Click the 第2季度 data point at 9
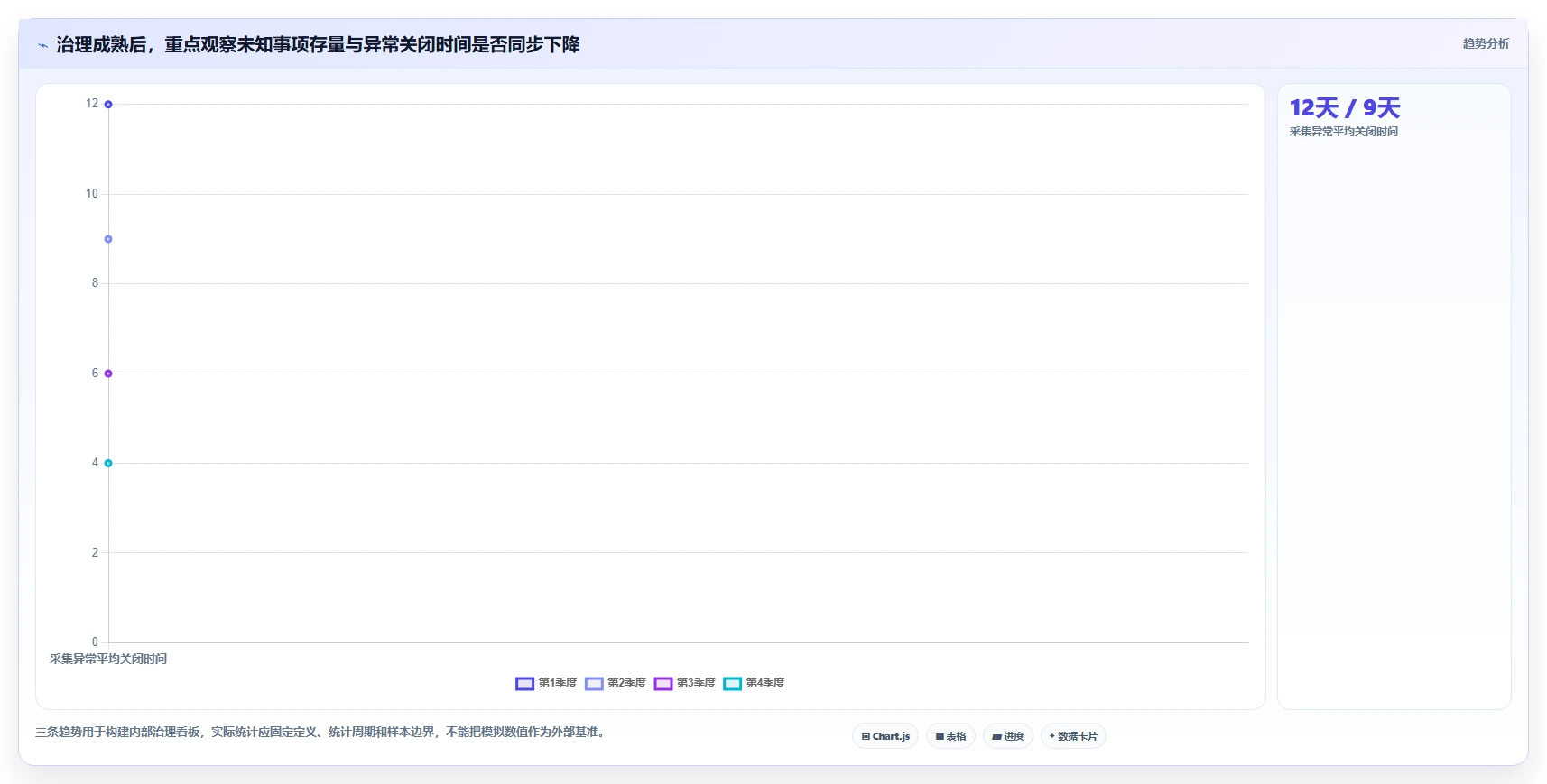 (108, 239)
